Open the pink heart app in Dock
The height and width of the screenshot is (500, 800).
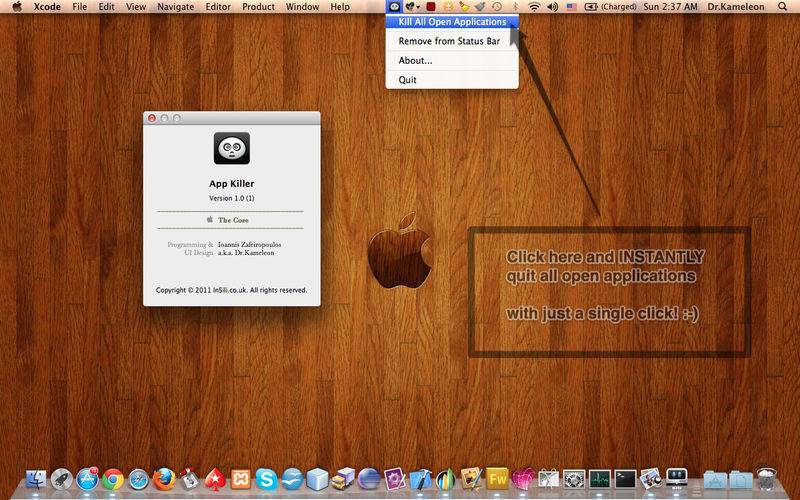click(523, 480)
